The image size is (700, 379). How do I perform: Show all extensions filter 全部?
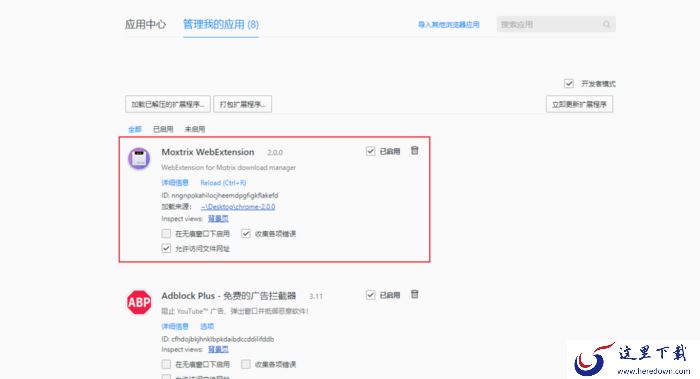point(135,129)
